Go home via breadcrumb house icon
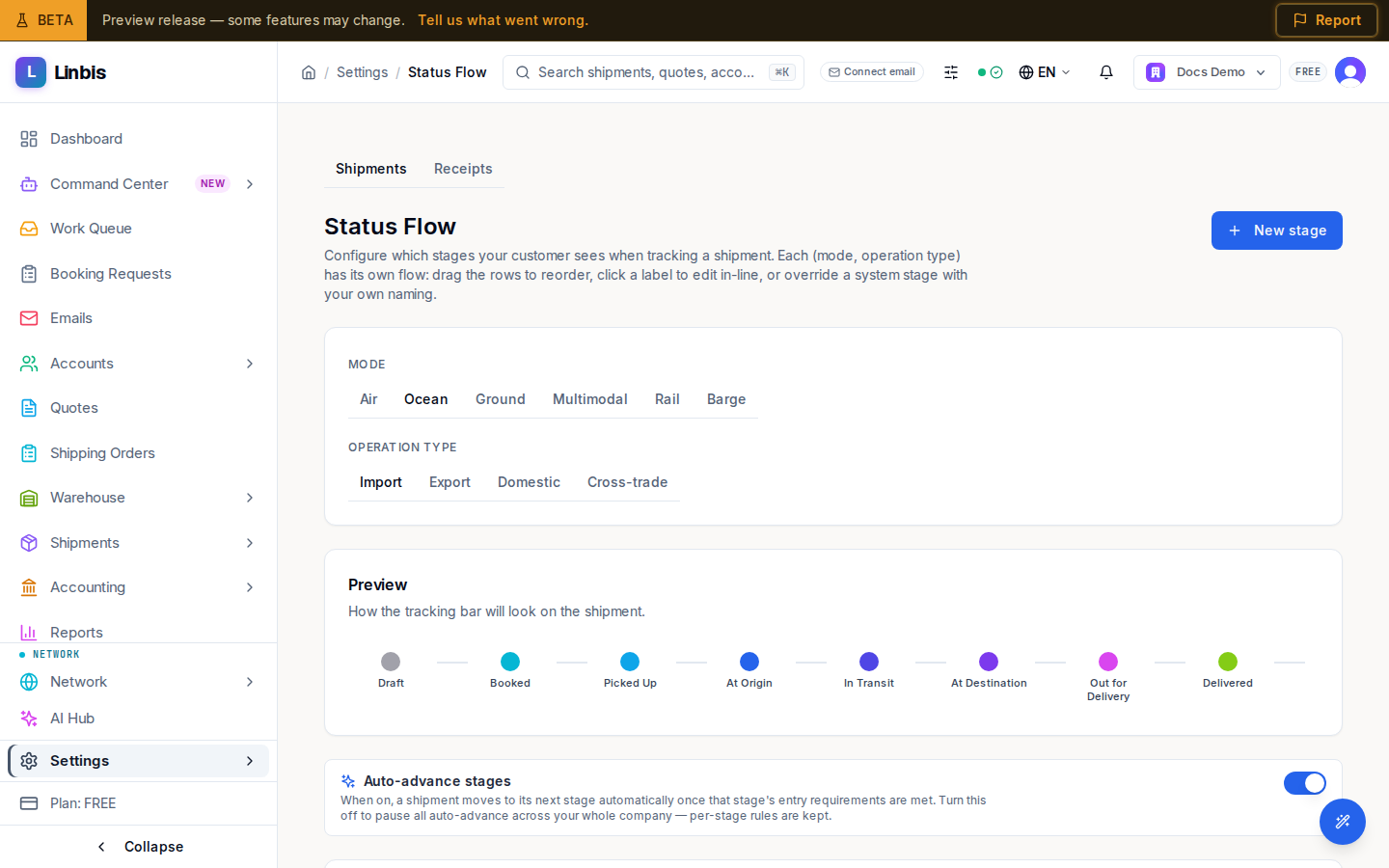The height and width of the screenshot is (868, 1389). 309,72
